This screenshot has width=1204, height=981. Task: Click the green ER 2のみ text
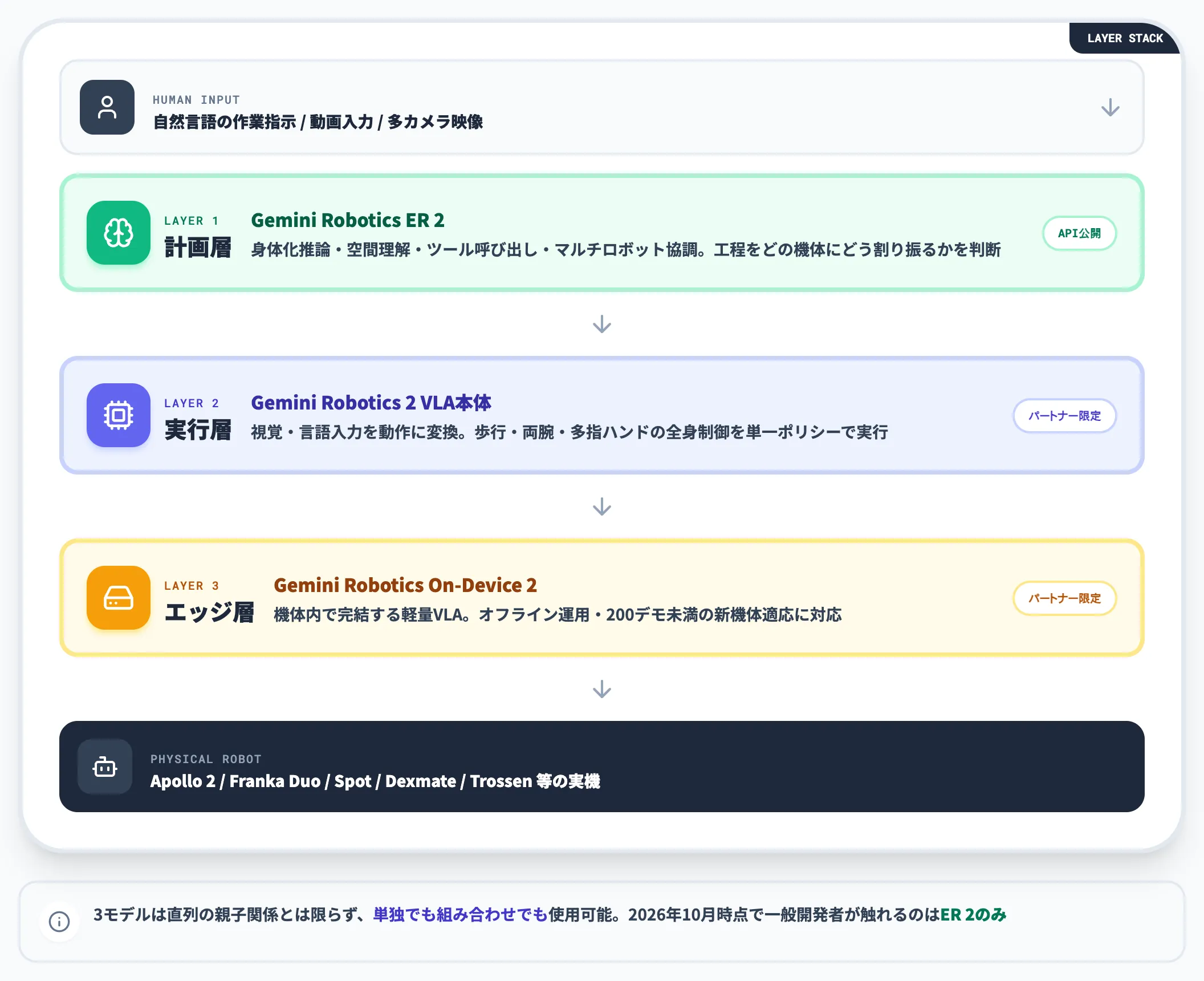point(973,915)
